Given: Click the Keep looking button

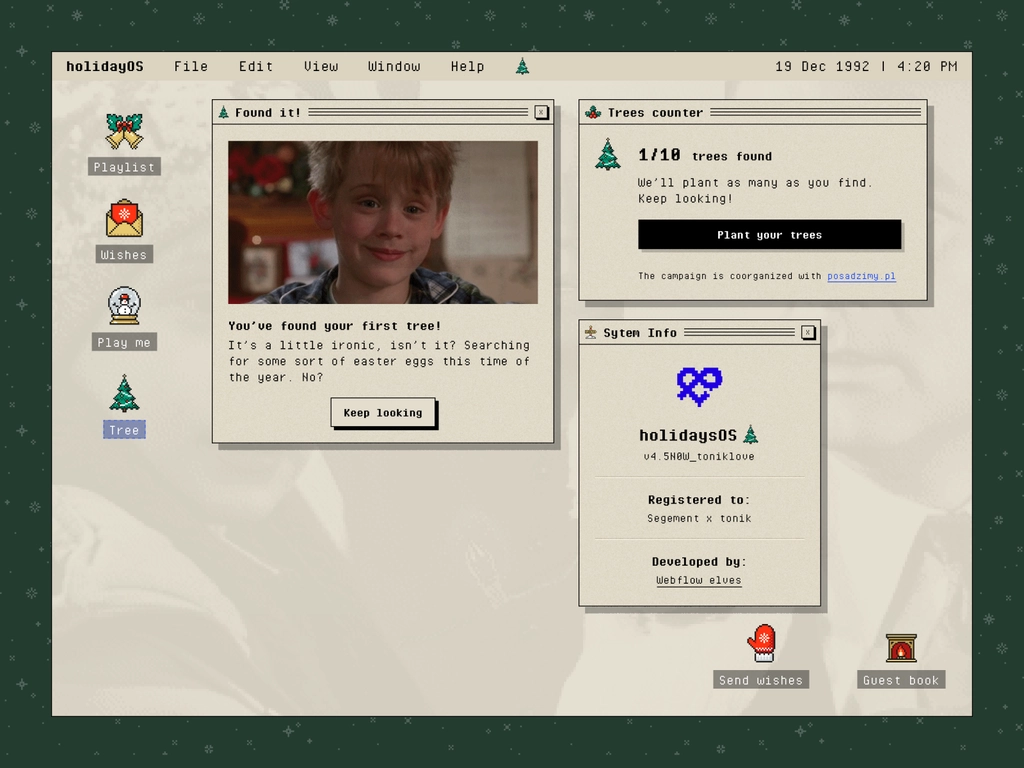Looking at the screenshot, I should tap(383, 413).
